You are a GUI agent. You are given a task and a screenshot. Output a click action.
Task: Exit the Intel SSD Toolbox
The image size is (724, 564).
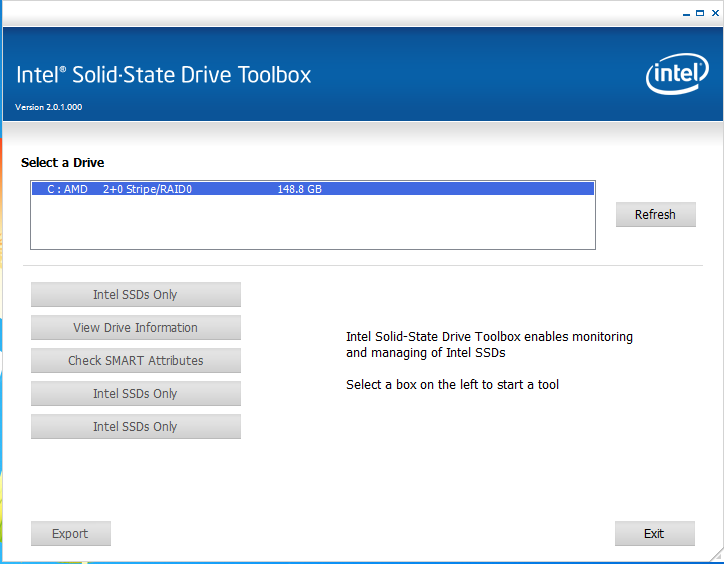pos(654,534)
